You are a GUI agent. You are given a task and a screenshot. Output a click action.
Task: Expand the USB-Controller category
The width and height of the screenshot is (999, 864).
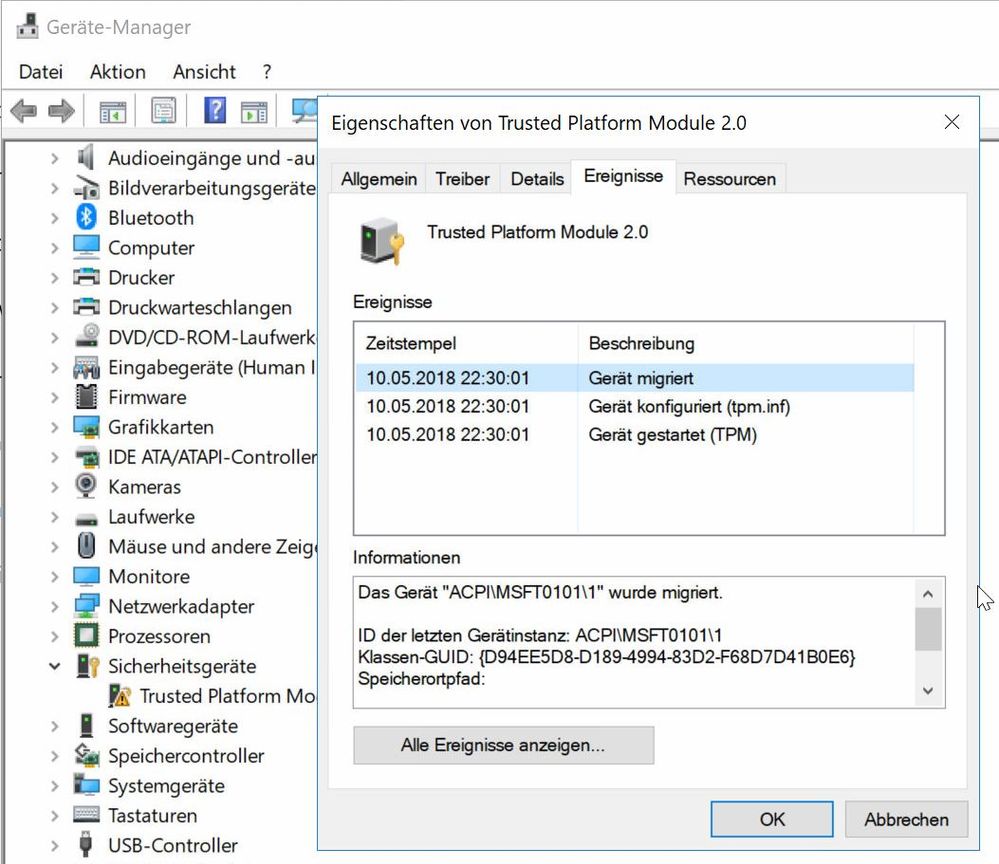[x=55, y=846]
